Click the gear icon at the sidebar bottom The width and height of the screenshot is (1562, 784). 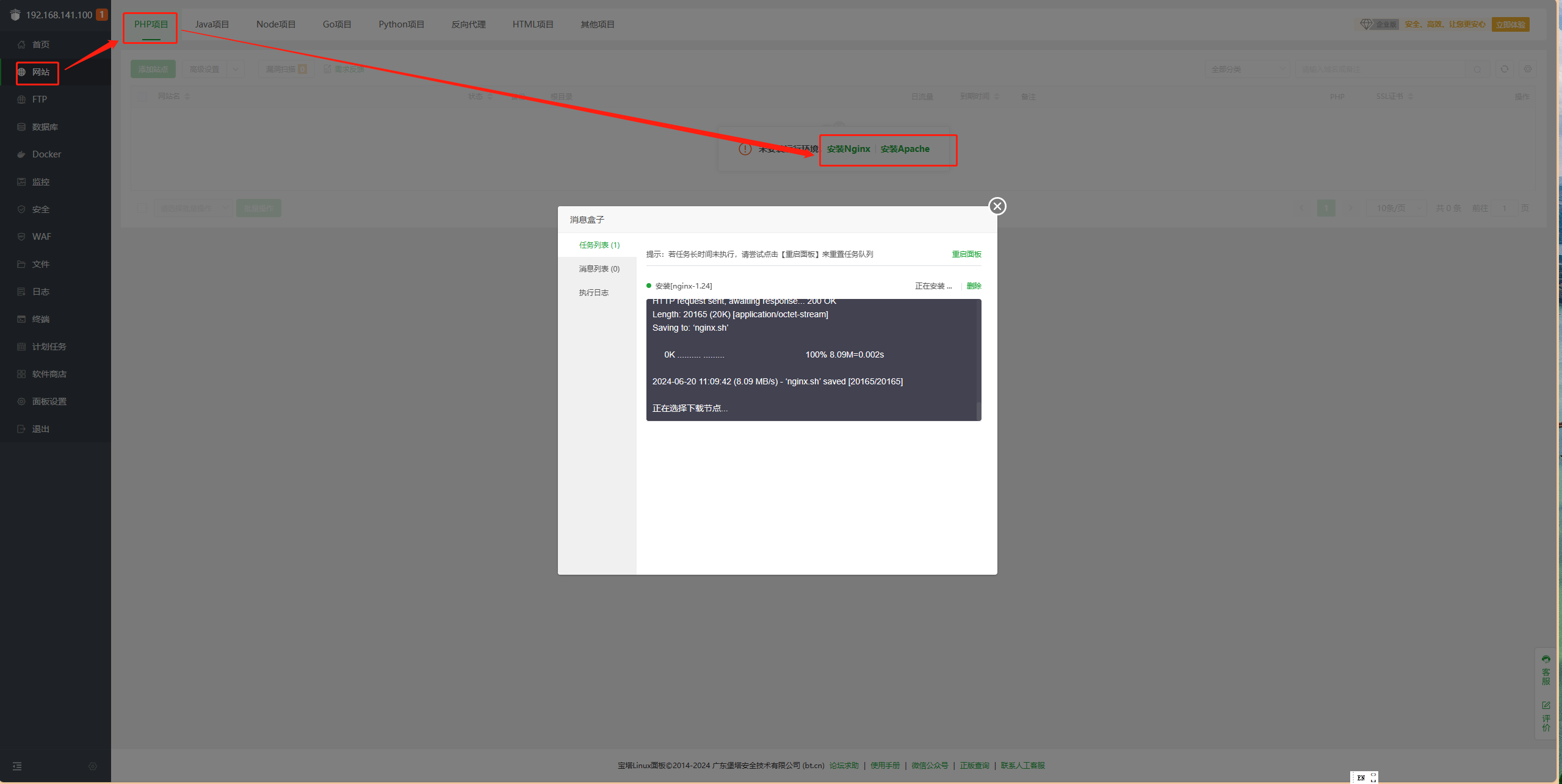[93, 766]
